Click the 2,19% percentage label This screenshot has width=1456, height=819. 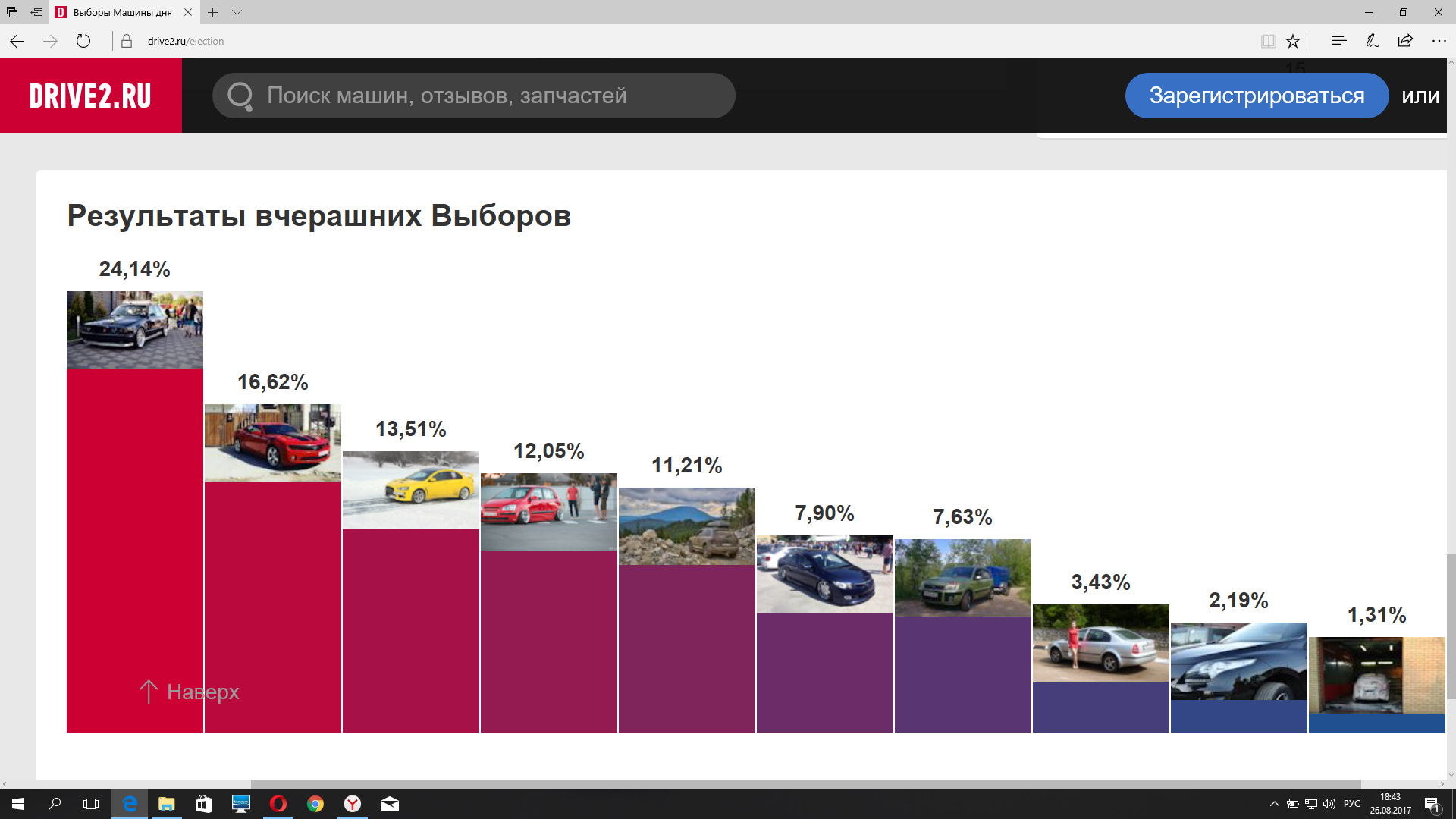(1239, 601)
